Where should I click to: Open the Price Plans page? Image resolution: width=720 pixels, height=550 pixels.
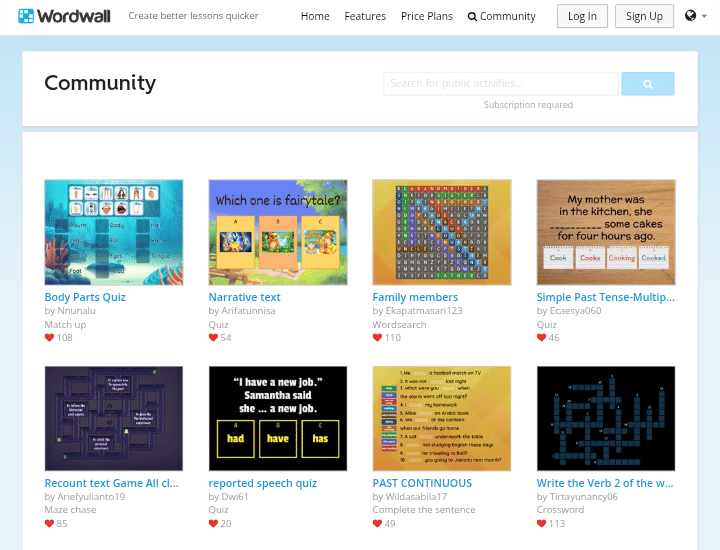click(427, 17)
